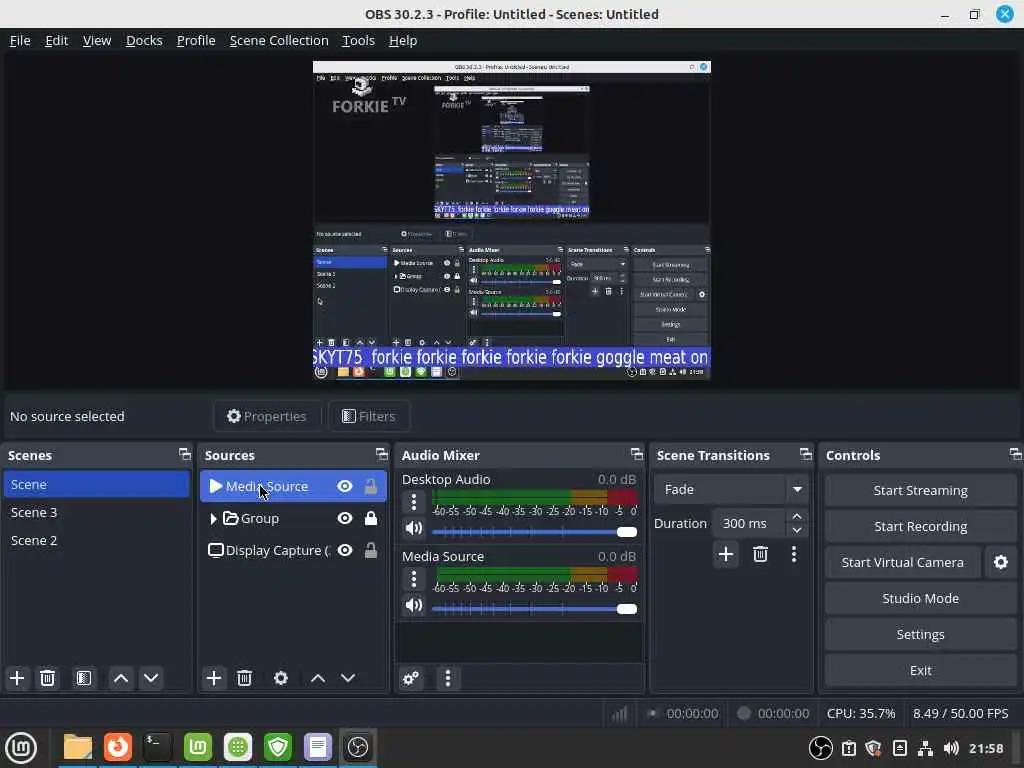Lock the Media Source item
1024x768 pixels.
(x=370, y=486)
